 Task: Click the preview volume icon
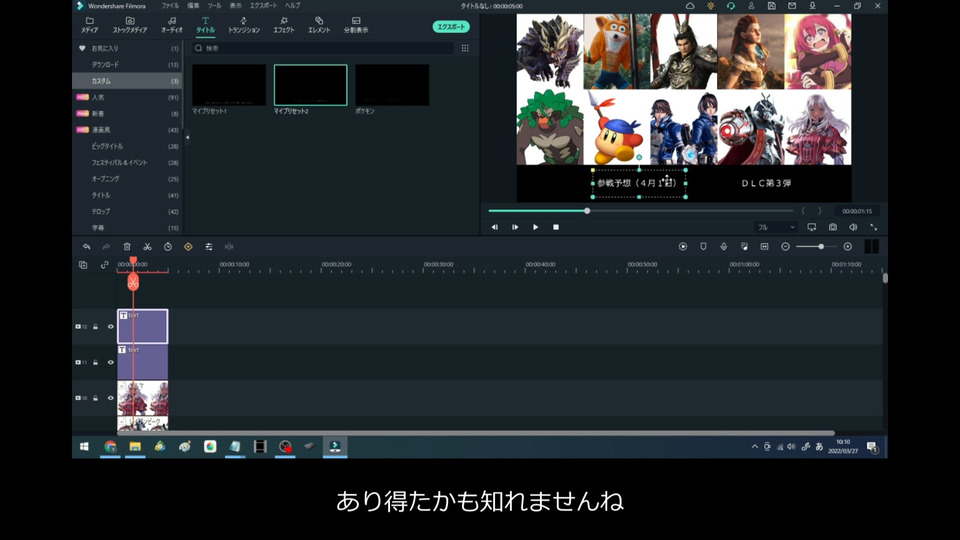click(853, 227)
